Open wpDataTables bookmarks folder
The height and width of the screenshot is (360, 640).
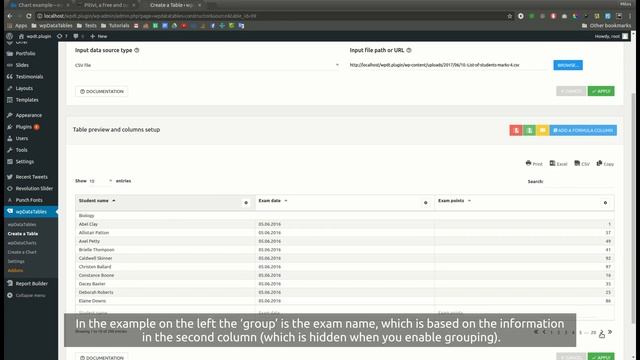click(52, 26)
